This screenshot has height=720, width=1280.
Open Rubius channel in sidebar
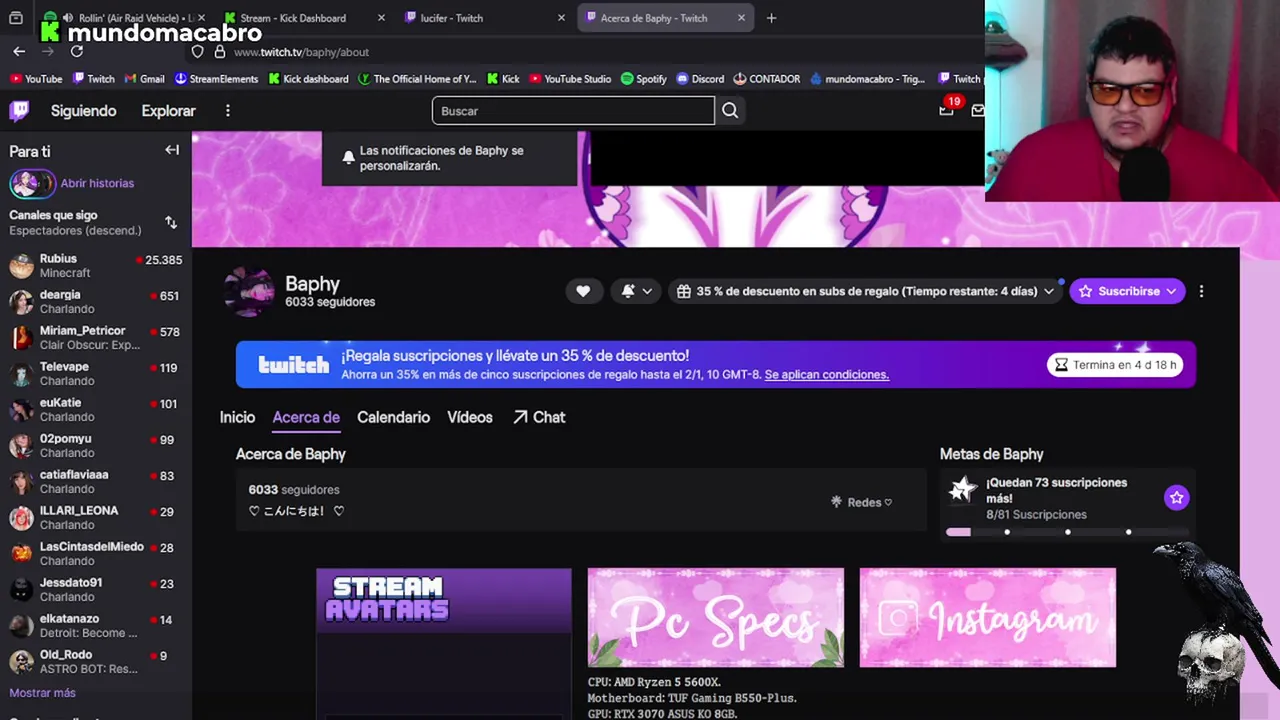[96, 265]
